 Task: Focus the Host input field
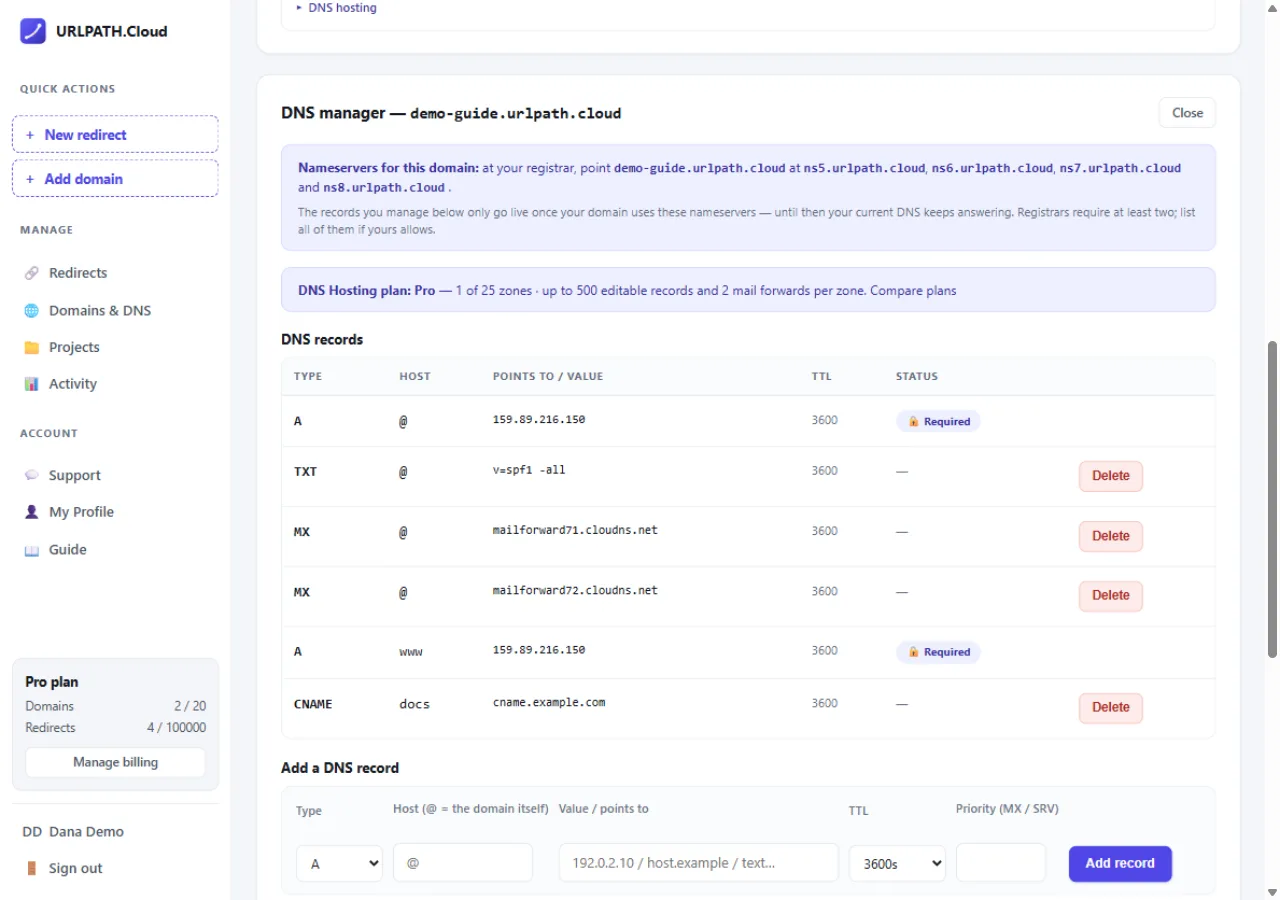pyautogui.click(x=463, y=863)
